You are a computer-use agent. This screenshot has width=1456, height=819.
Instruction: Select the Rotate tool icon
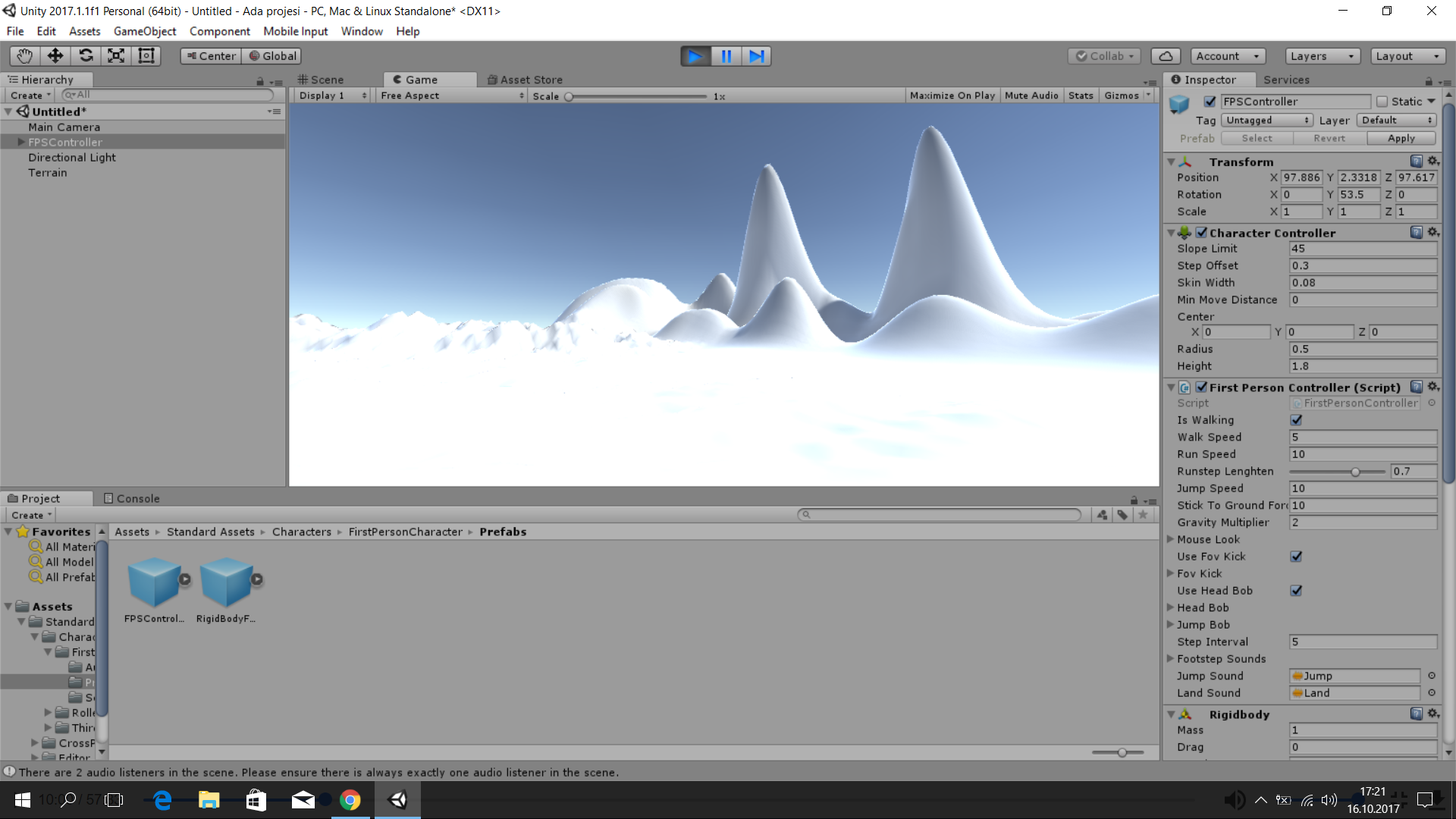point(86,56)
